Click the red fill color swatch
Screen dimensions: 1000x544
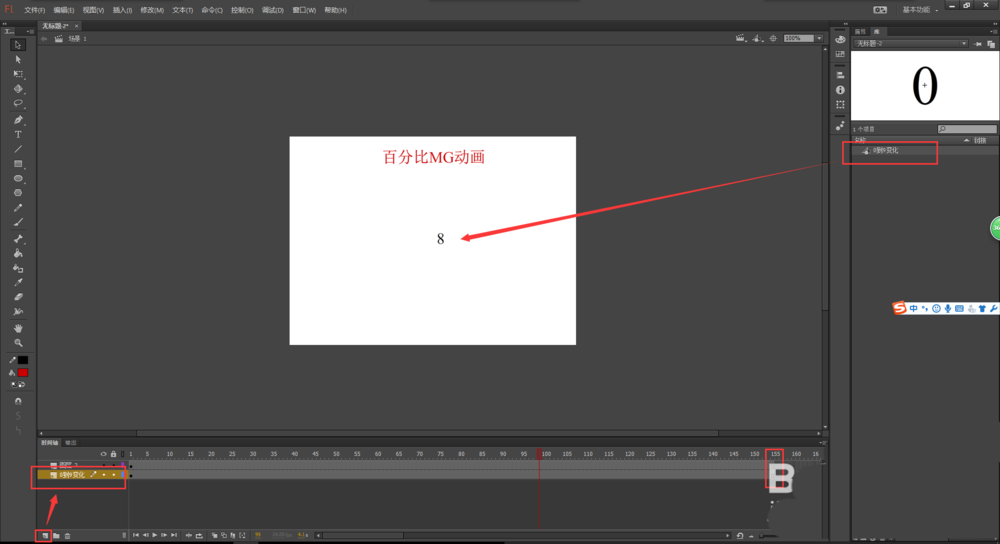tap(23, 372)
